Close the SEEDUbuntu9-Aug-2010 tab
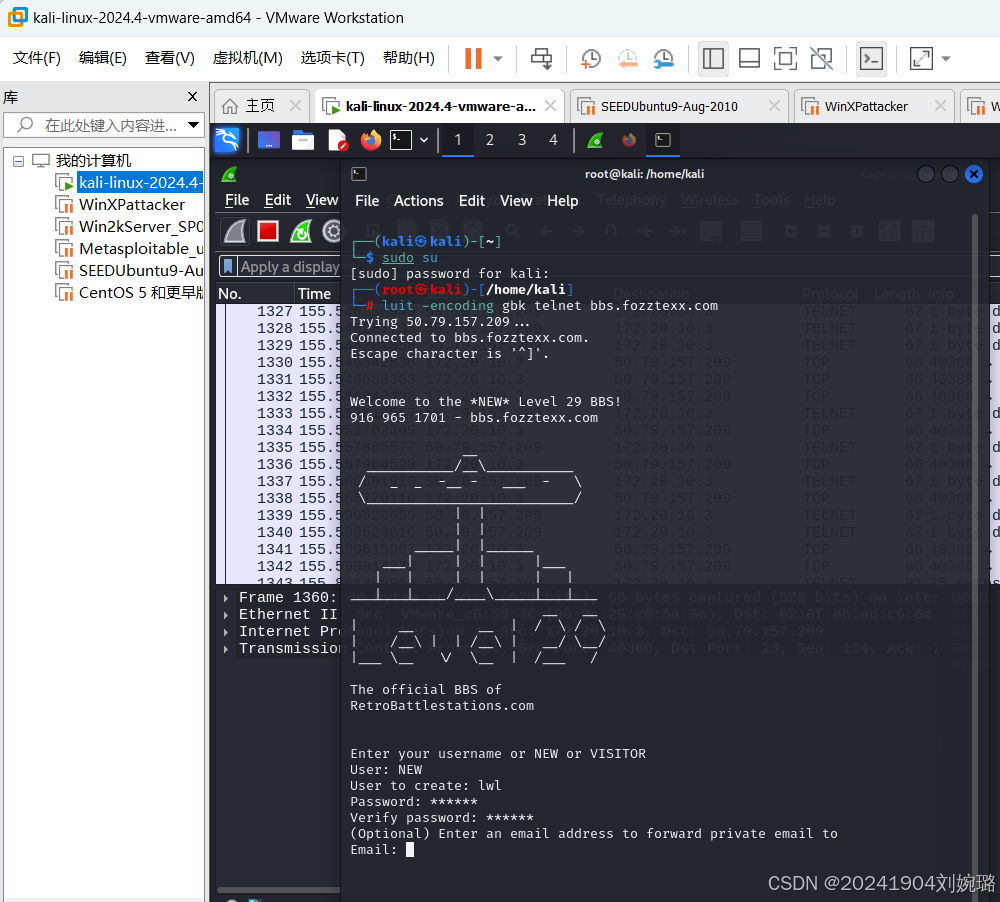The image size is (1000, 902). coord(774,106)
